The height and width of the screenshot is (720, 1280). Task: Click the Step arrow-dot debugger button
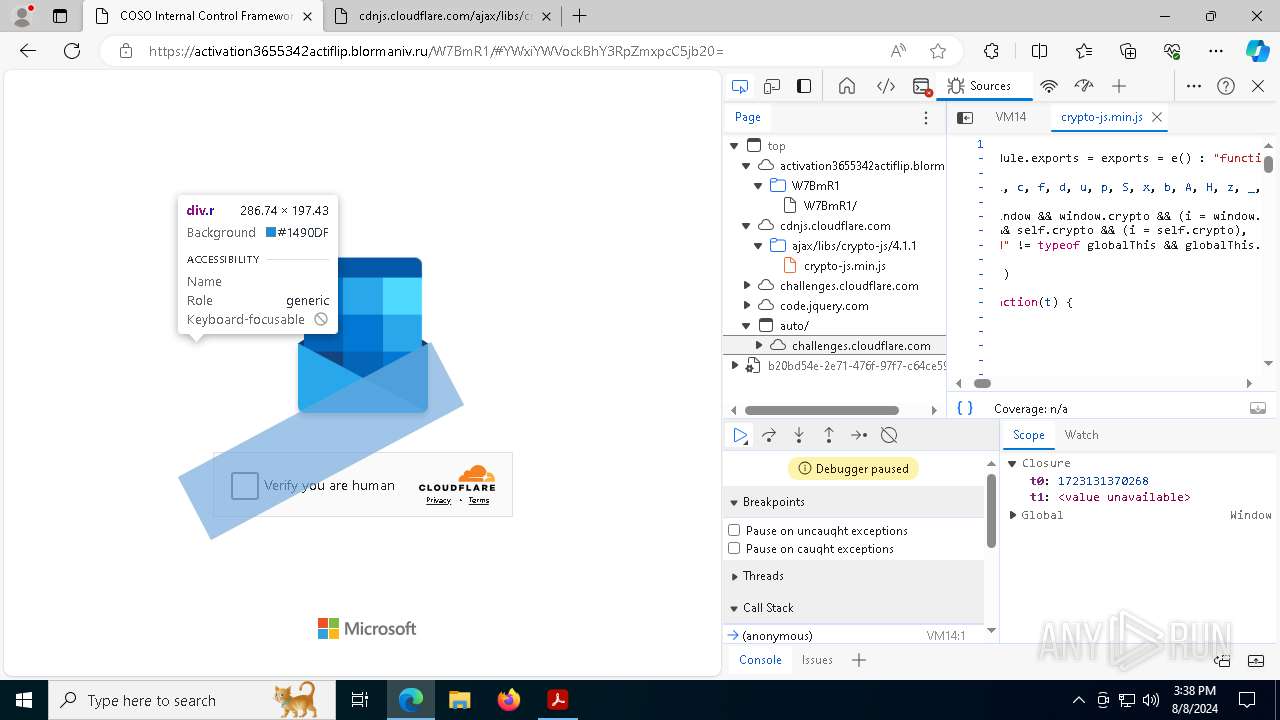[x=859, y=435]
